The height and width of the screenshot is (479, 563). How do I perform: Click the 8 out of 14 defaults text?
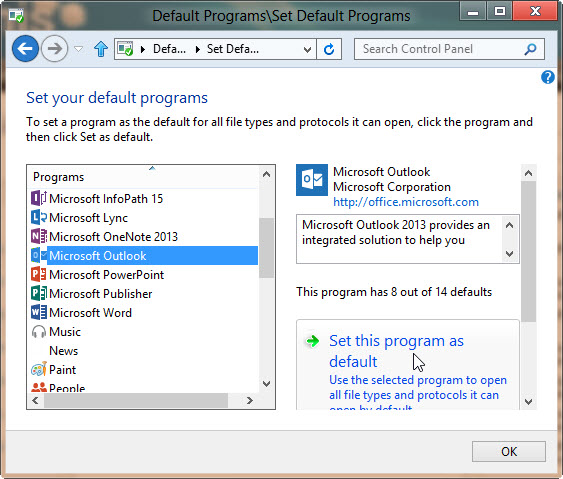pos(394,292)
